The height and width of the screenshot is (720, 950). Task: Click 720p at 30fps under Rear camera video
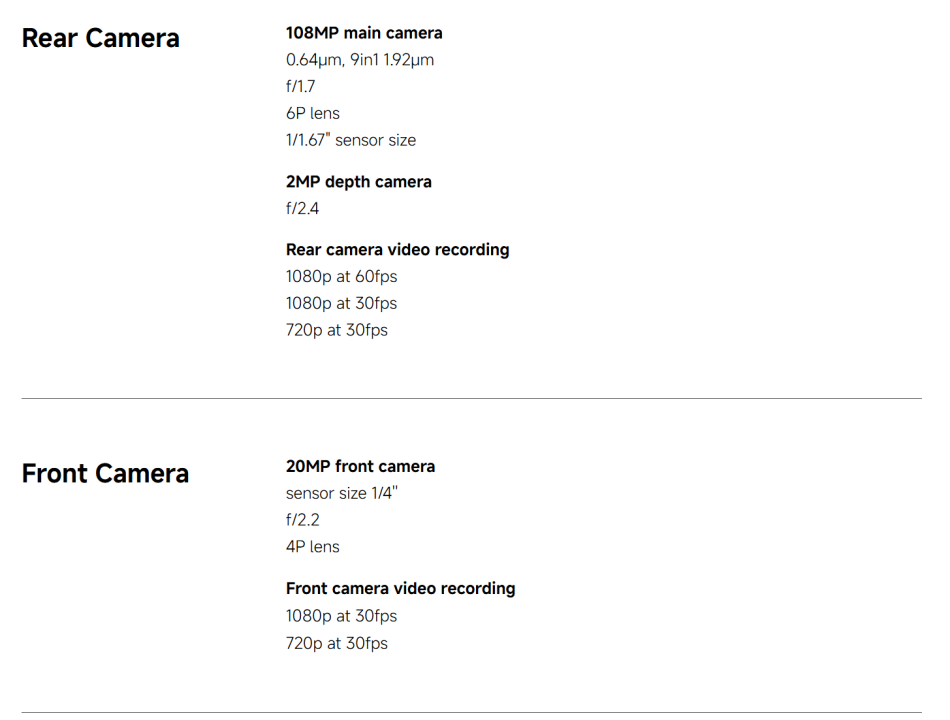(337, 331)
